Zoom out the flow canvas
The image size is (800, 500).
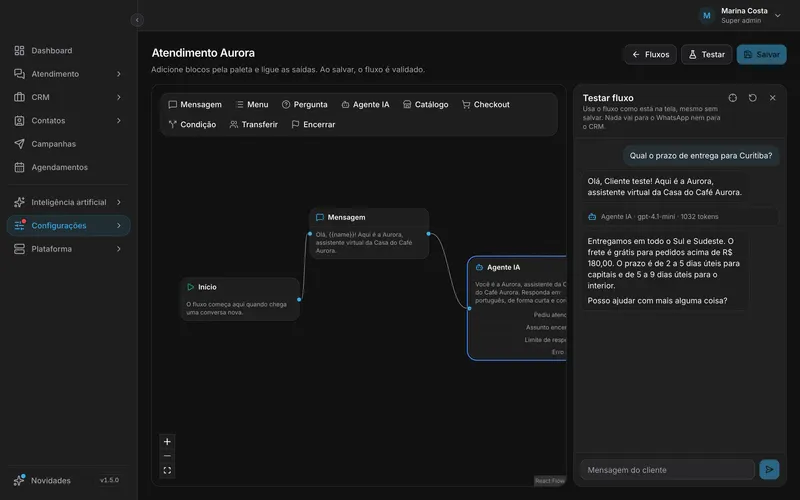coord(167,456)
